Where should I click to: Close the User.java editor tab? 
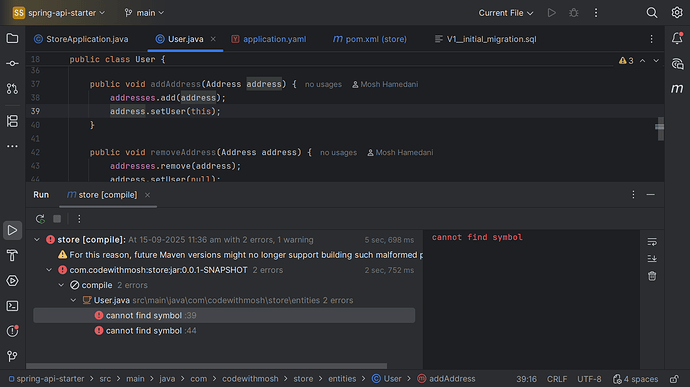pyautogui.click(x=213, y=39)
